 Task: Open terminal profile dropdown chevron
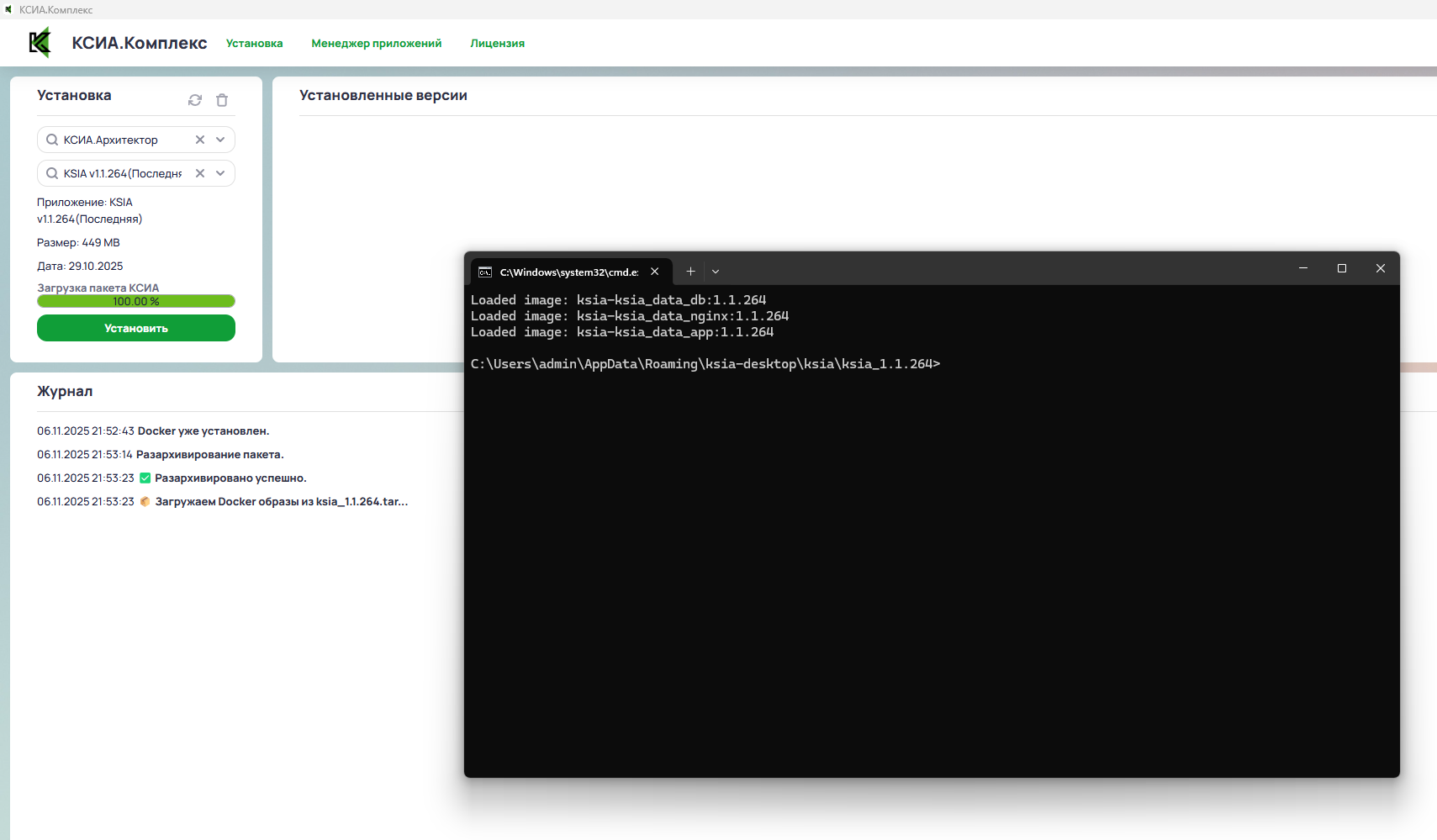[x=716, y=272]
